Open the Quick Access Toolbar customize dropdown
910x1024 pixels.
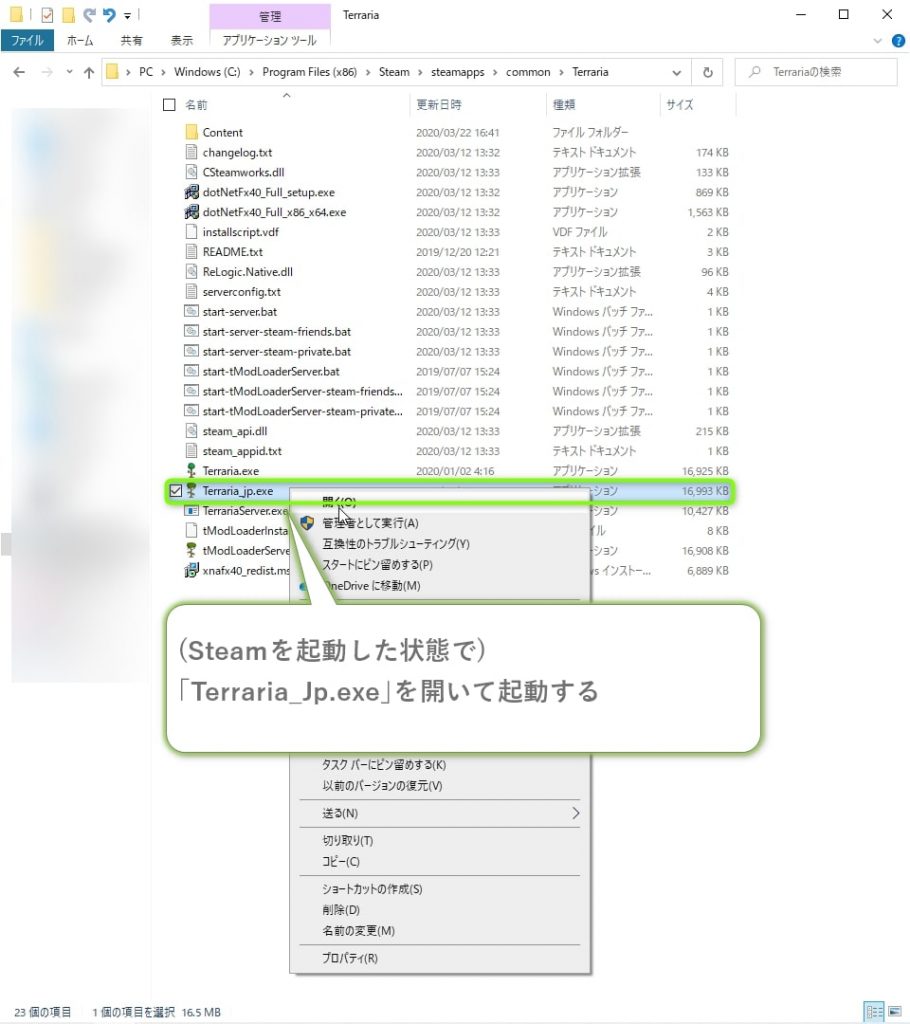(x=128, y=16)
